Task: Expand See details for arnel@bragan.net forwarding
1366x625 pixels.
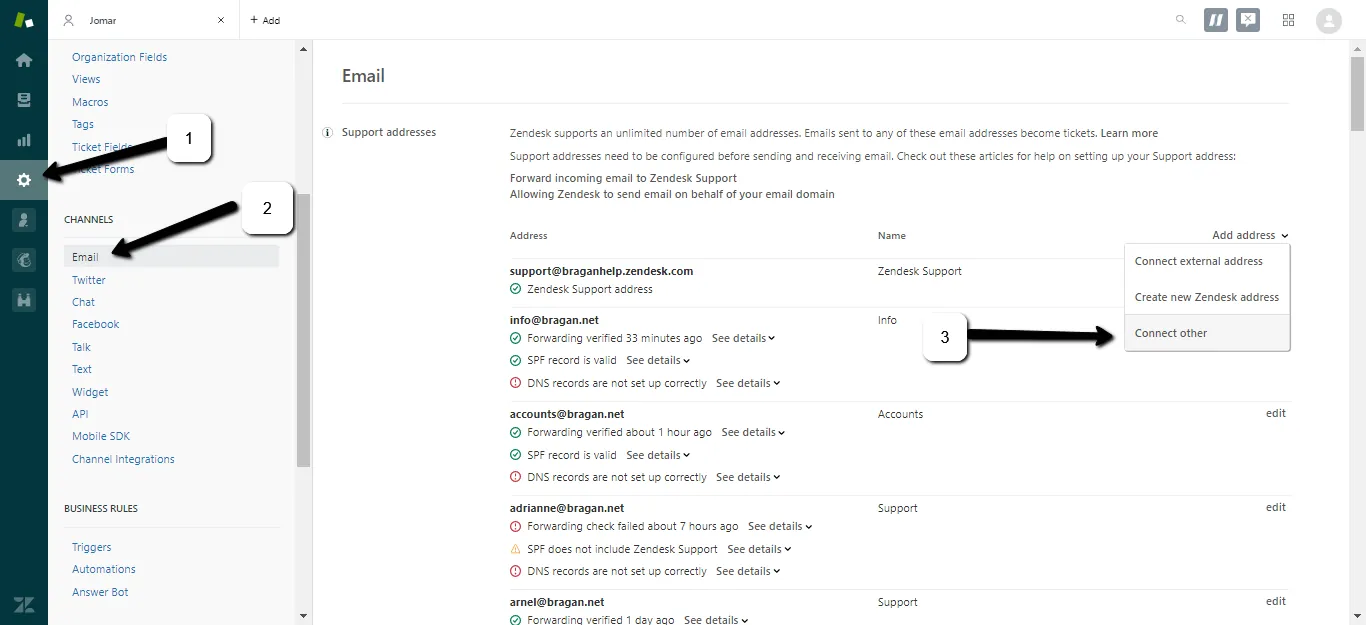Action: [716, 620]
